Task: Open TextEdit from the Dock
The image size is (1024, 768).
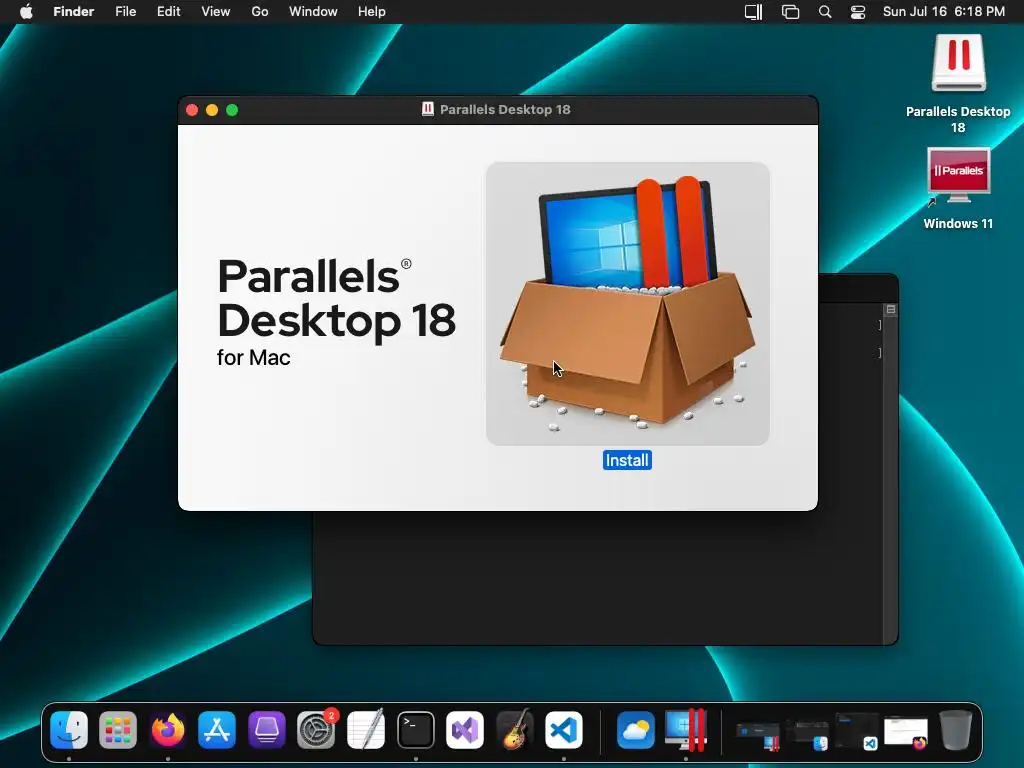Action: click(366, 729)
